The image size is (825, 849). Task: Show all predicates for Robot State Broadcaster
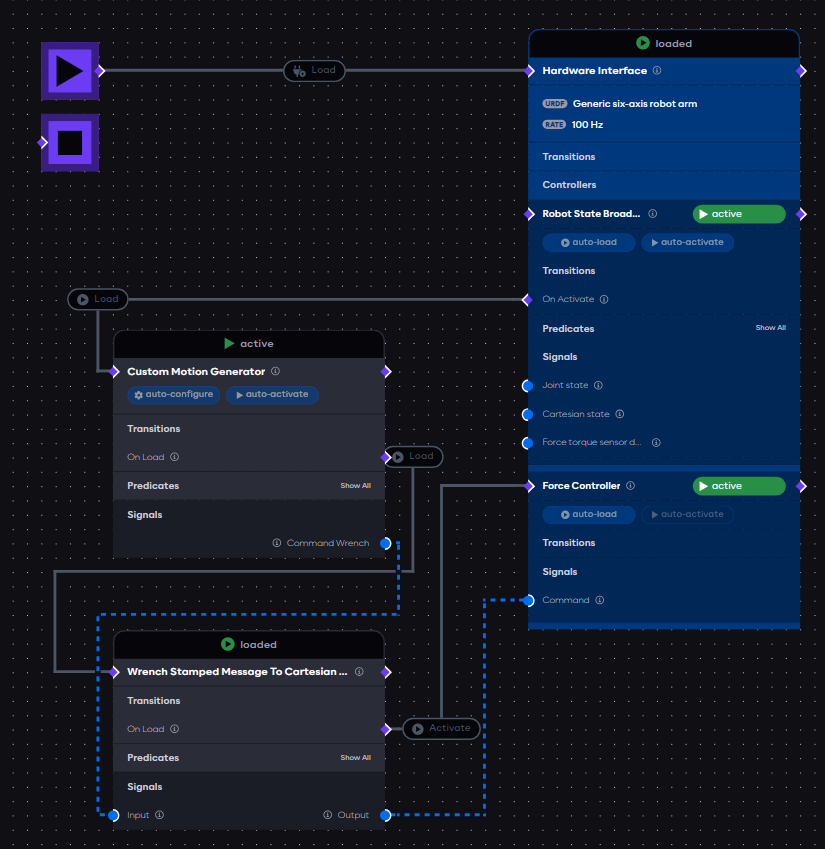coord(770,328)
